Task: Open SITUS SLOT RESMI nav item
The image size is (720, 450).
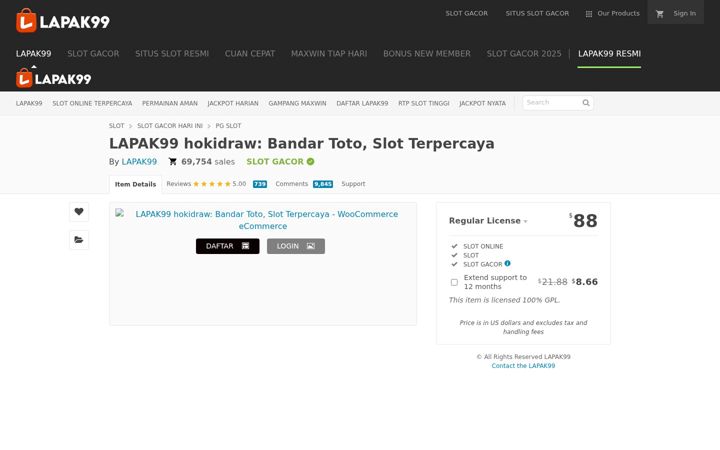Action: [172, 54]
